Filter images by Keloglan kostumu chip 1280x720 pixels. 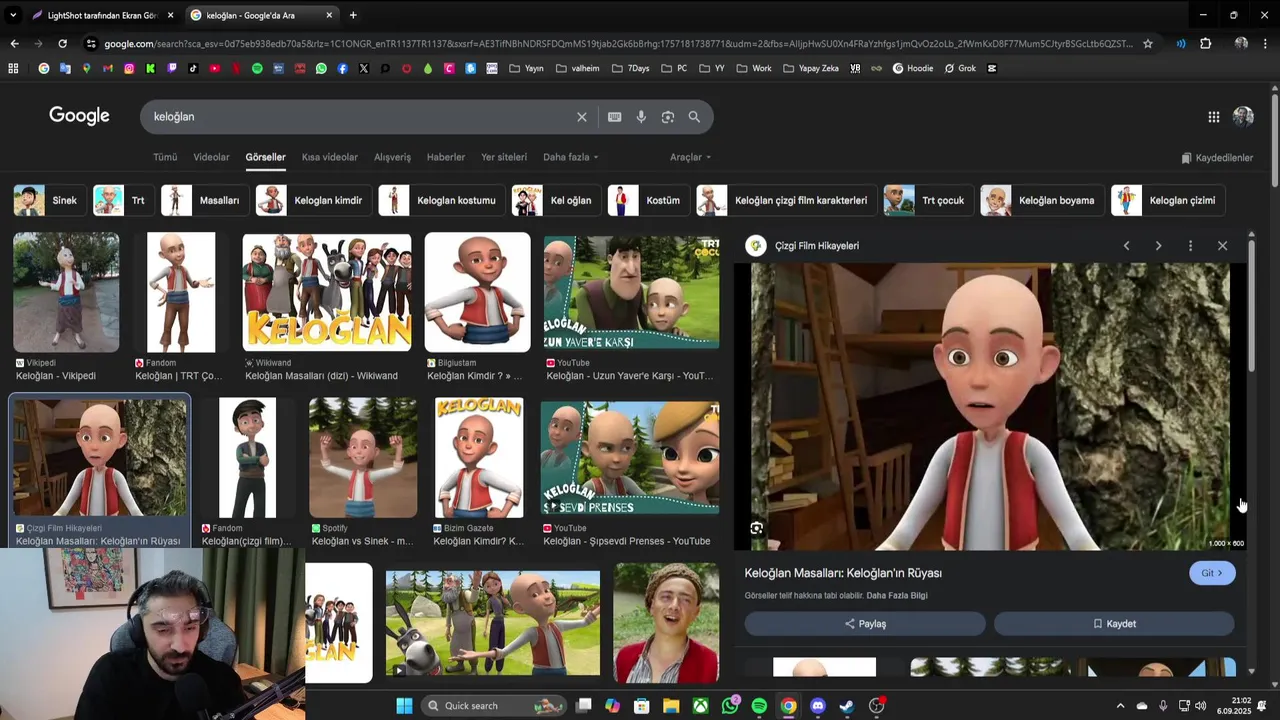click(x=440, y=200)
